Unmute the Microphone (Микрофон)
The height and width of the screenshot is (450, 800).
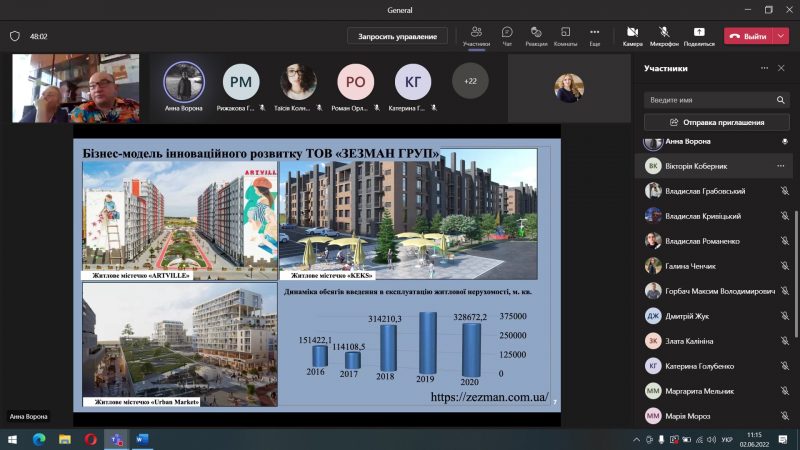tap(664, 36)
